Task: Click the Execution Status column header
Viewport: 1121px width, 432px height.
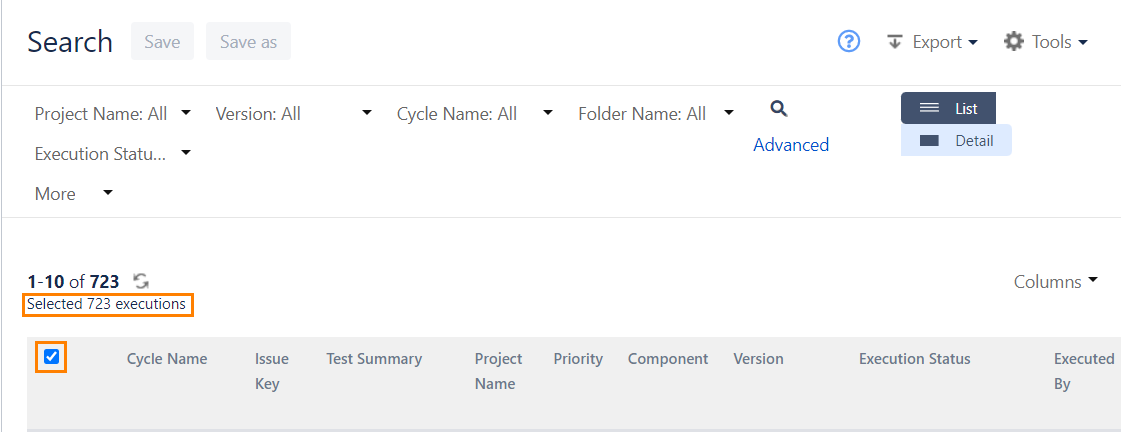Action: coord(914,359)
